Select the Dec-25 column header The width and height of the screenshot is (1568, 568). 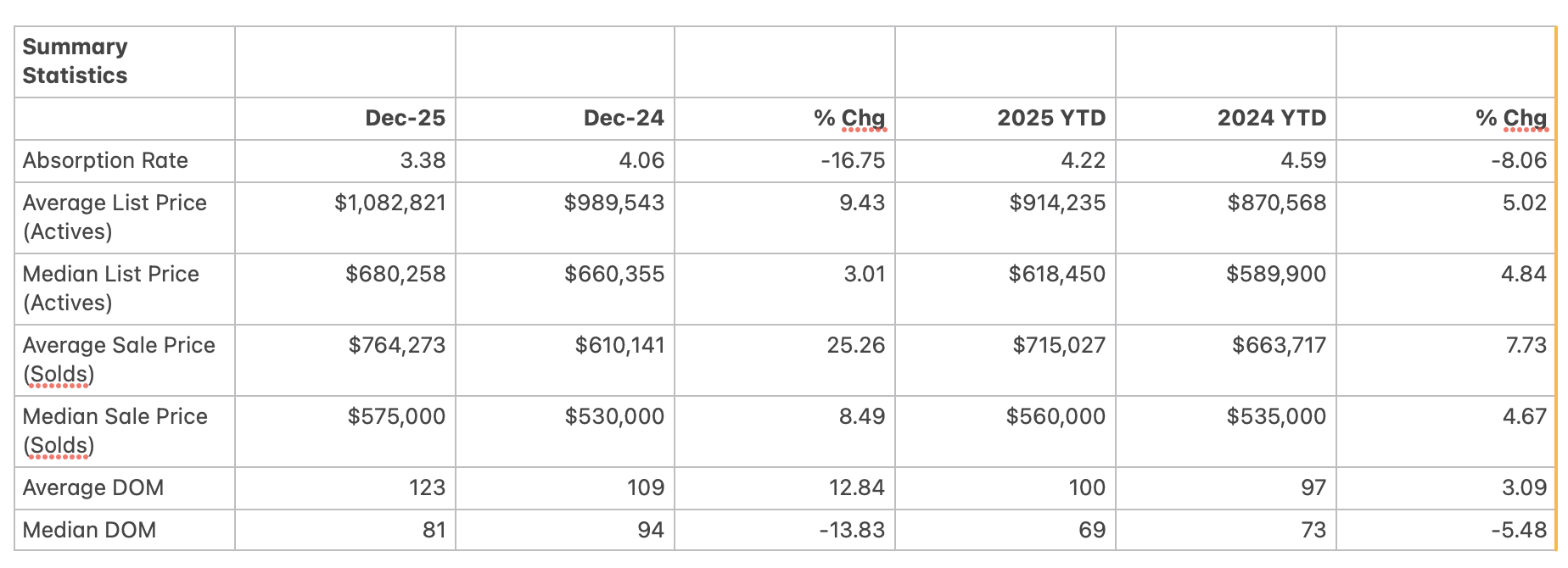pos(405,118)
